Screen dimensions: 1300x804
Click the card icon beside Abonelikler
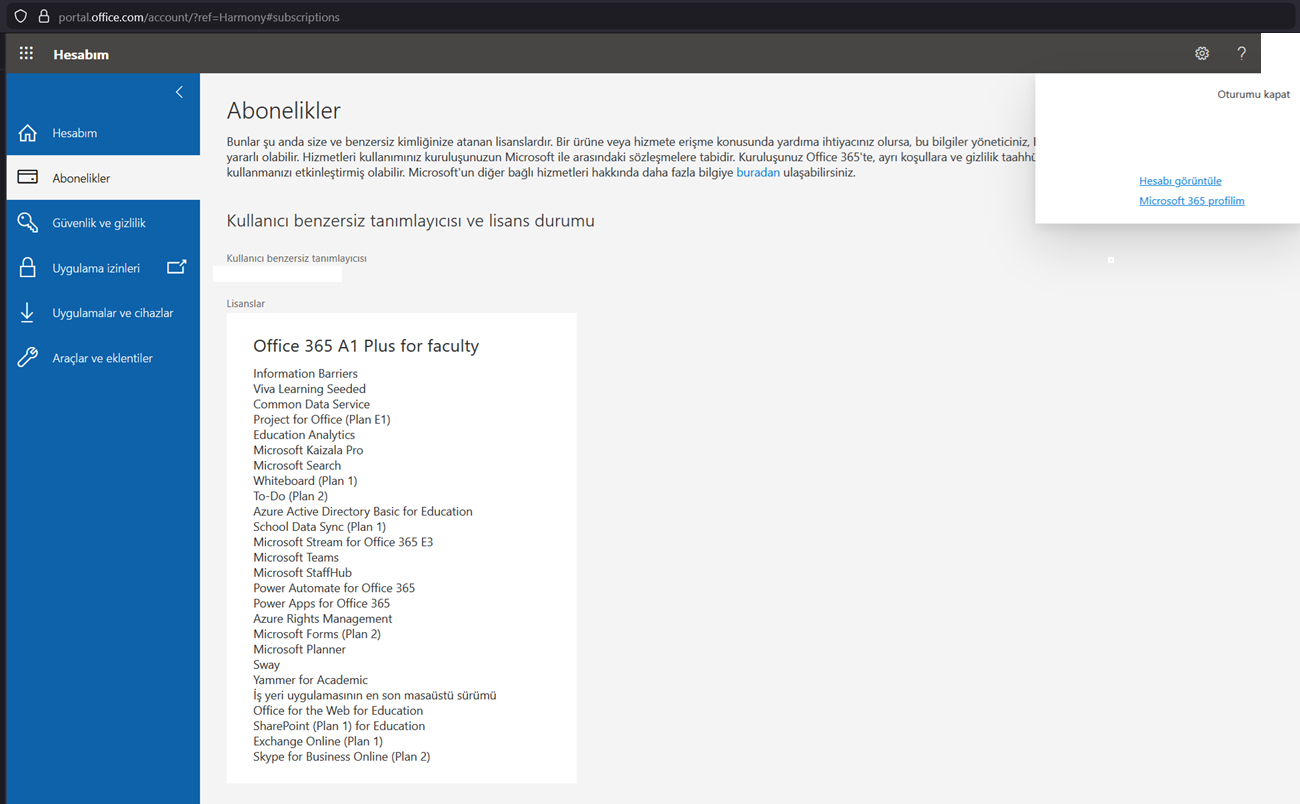[28, 178]
